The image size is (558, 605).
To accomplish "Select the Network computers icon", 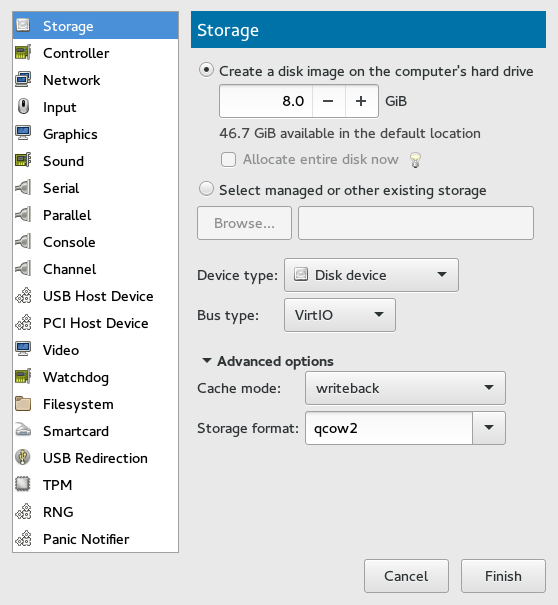I will tap(23, 80).
